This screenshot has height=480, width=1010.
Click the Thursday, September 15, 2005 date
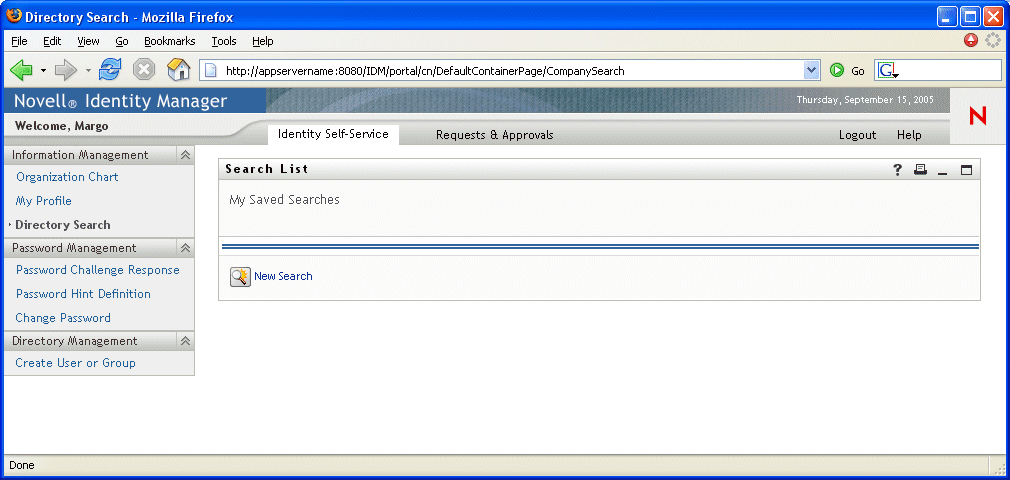(x=864, y=100)
